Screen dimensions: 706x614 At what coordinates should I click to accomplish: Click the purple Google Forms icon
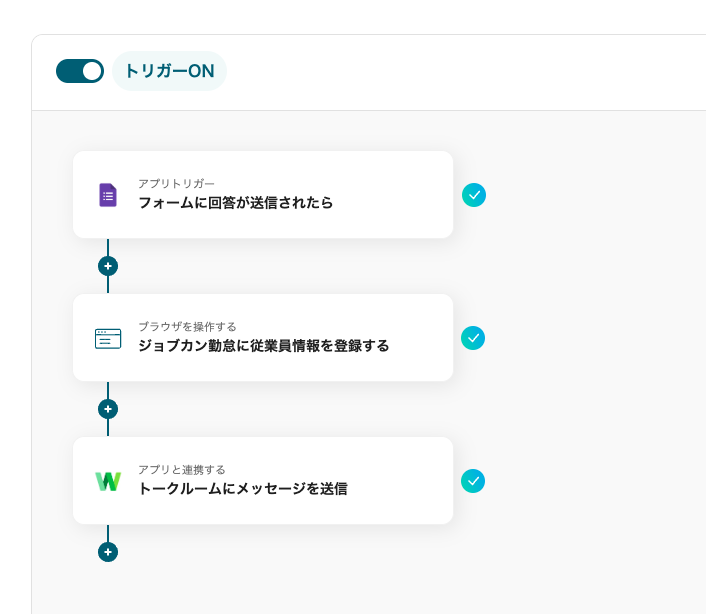pyautogui.click(x=108, y=195)
